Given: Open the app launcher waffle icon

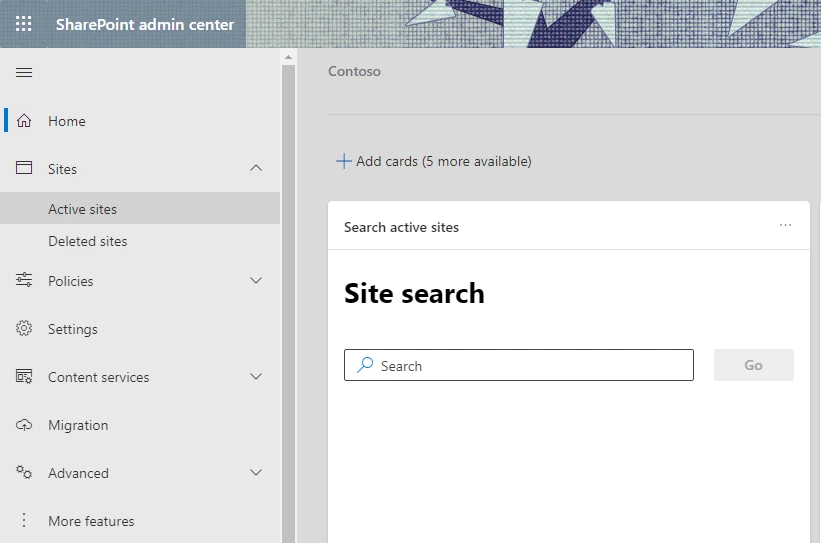Looking at the screenshot, I should [x=24, y=24].
